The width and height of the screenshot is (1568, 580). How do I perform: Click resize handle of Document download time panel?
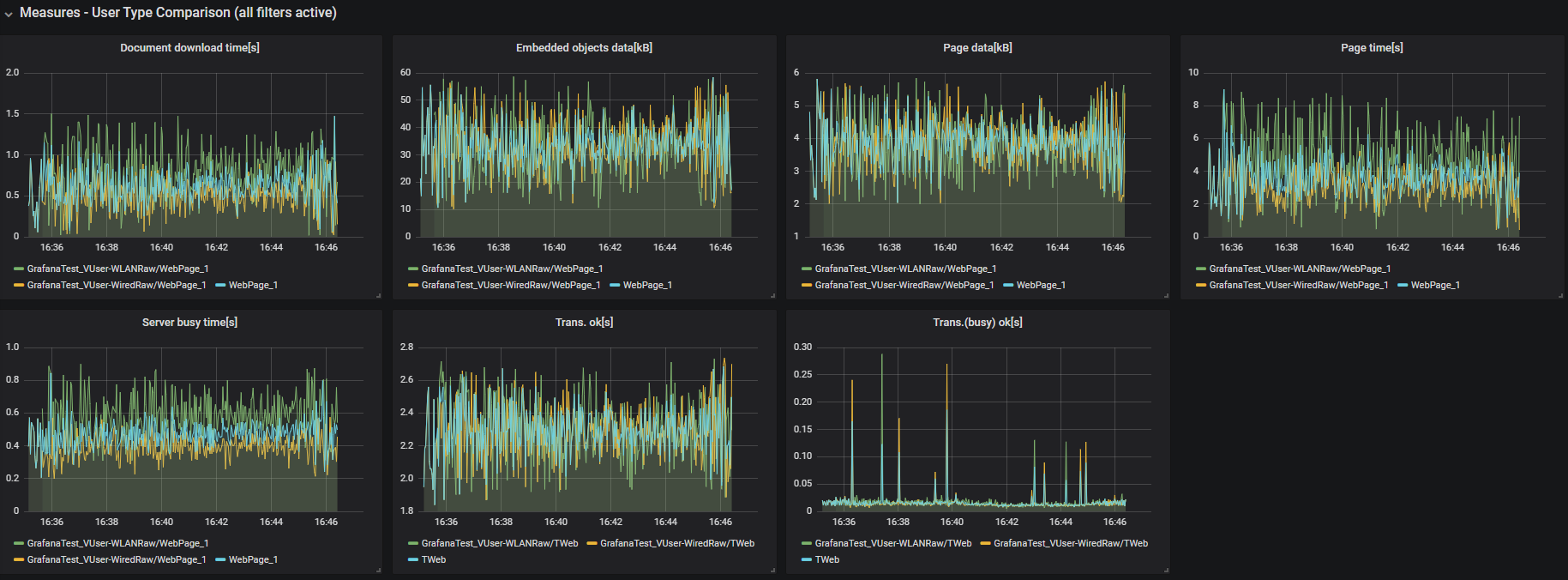(378, 295)
